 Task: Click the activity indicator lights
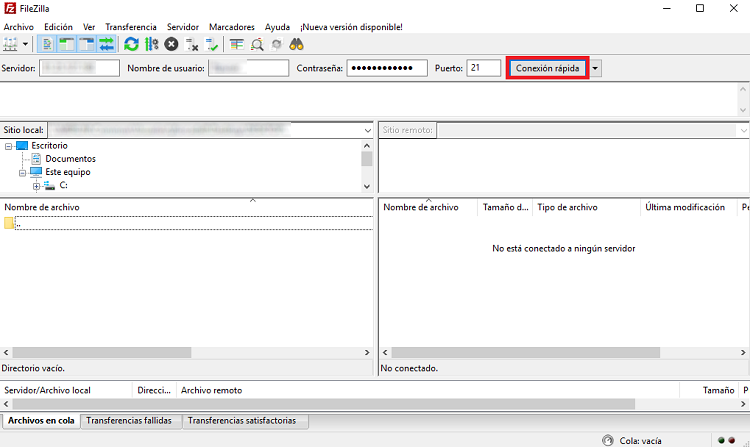[x=726, y=440]
